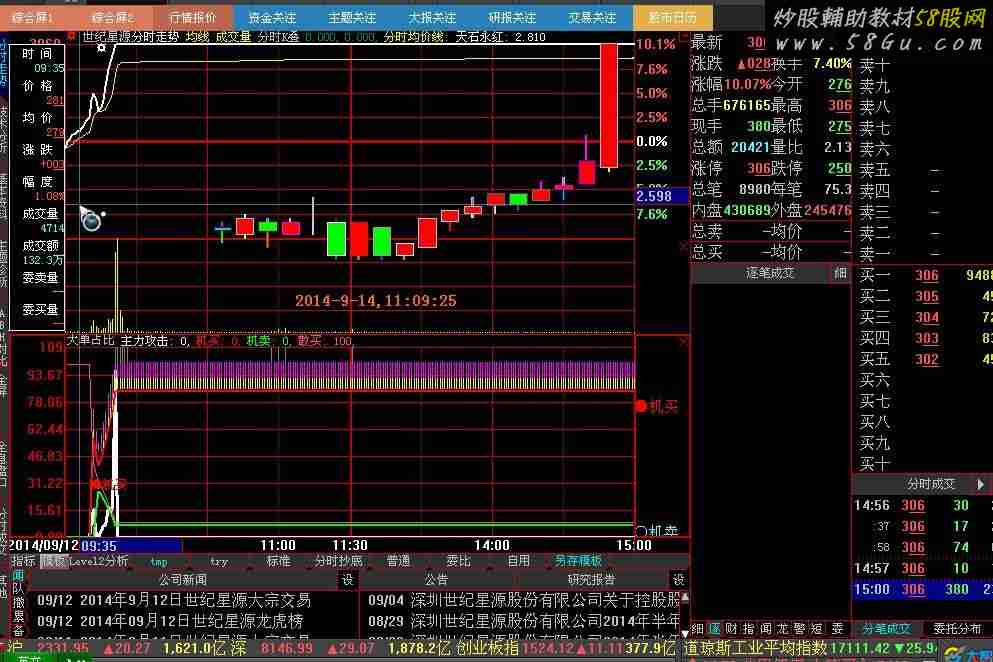
Task: Click the 机买 legend marker
Action: coord(657,407)
